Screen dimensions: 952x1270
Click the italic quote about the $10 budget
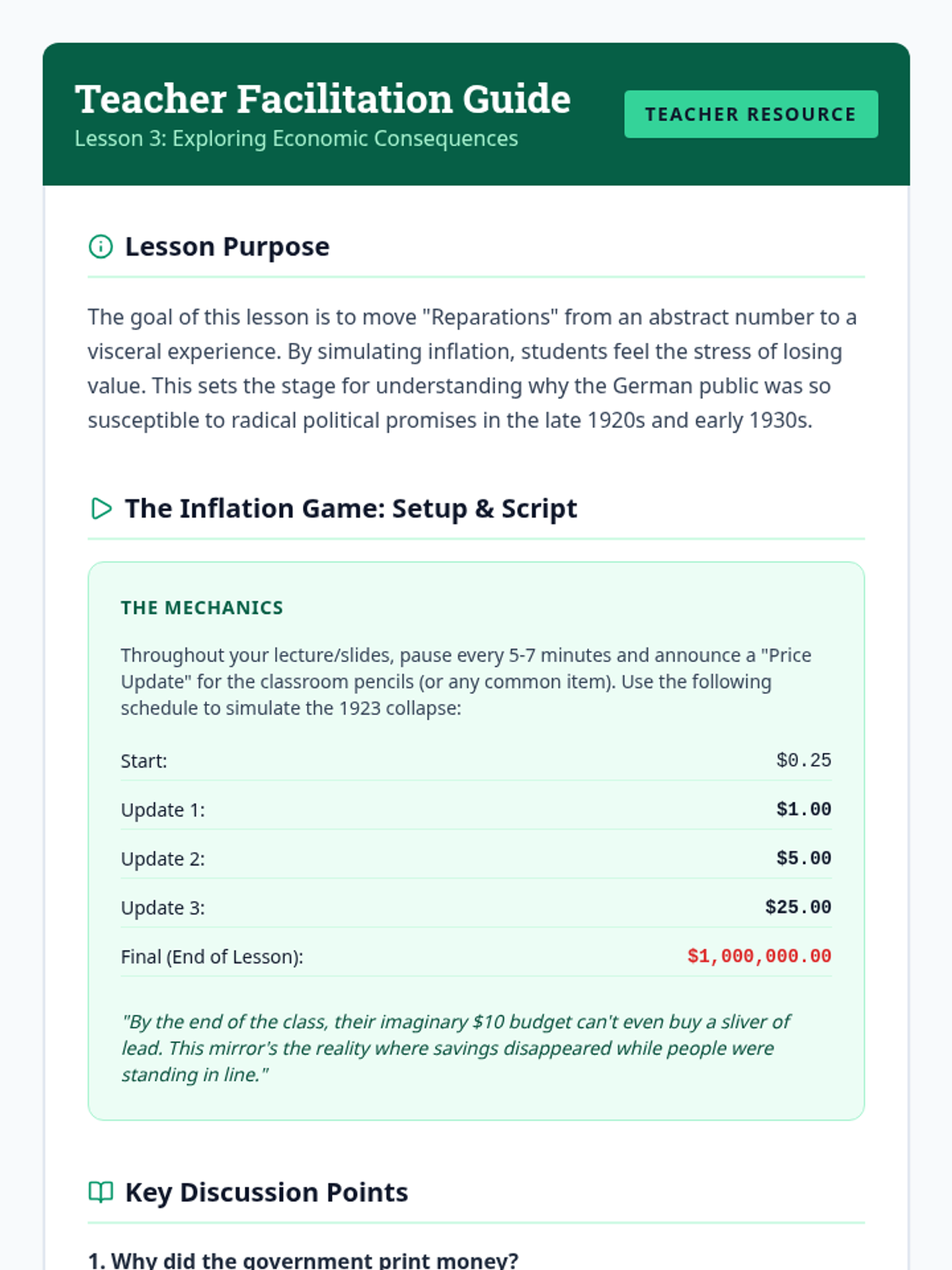[x=456, y=1049]
